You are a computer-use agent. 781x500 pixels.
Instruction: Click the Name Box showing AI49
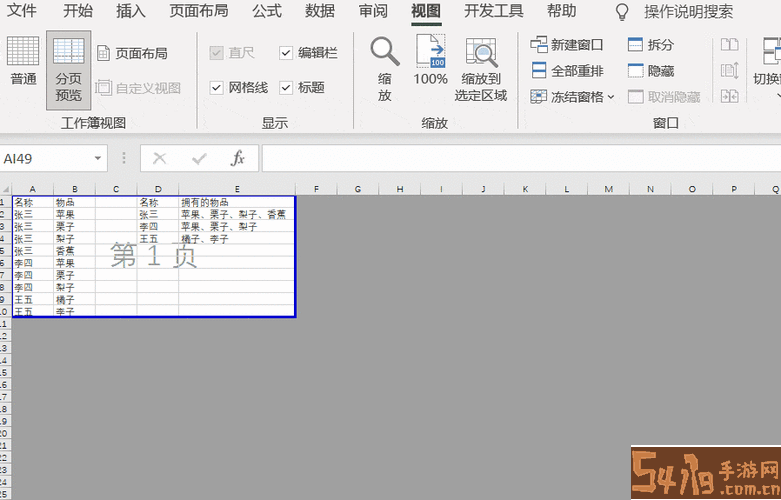point(46,158)
